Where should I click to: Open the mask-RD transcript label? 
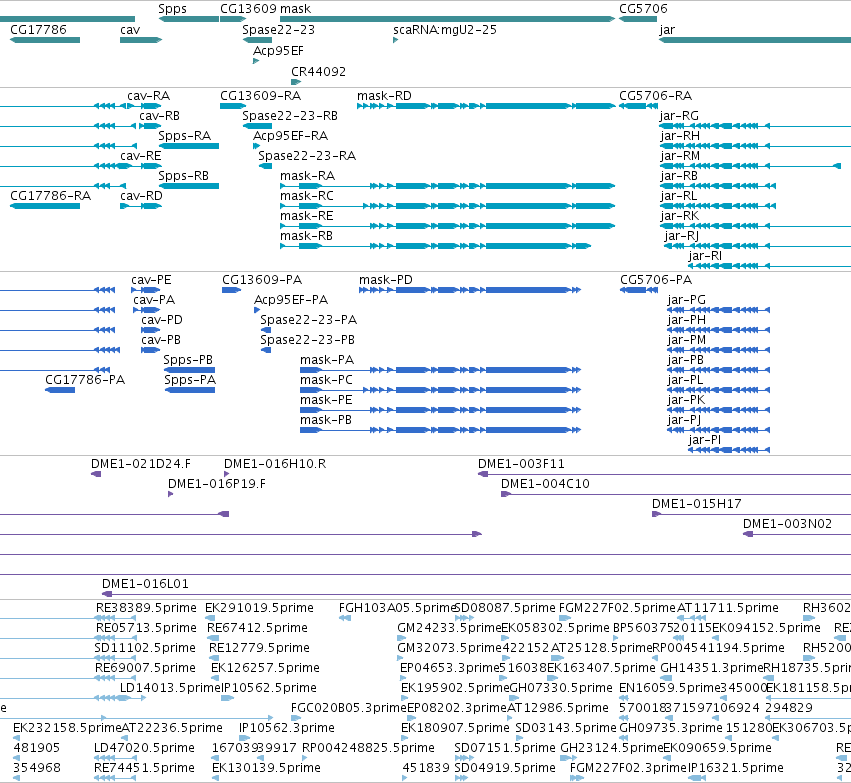384,96
